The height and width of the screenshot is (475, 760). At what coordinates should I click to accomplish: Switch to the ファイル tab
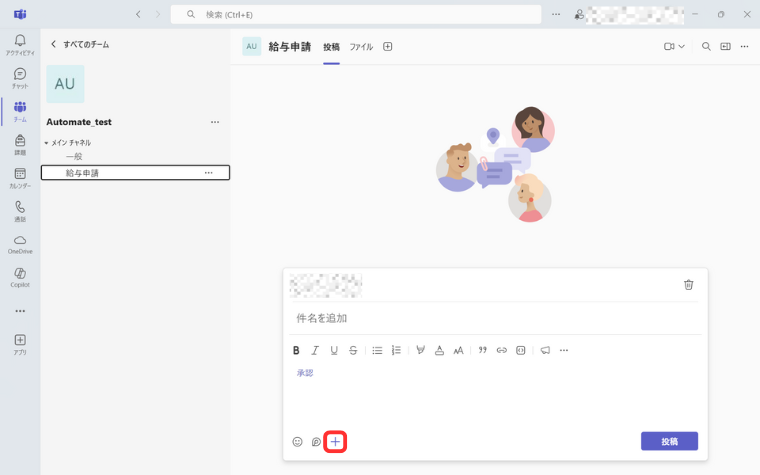(x=360, y=47)
